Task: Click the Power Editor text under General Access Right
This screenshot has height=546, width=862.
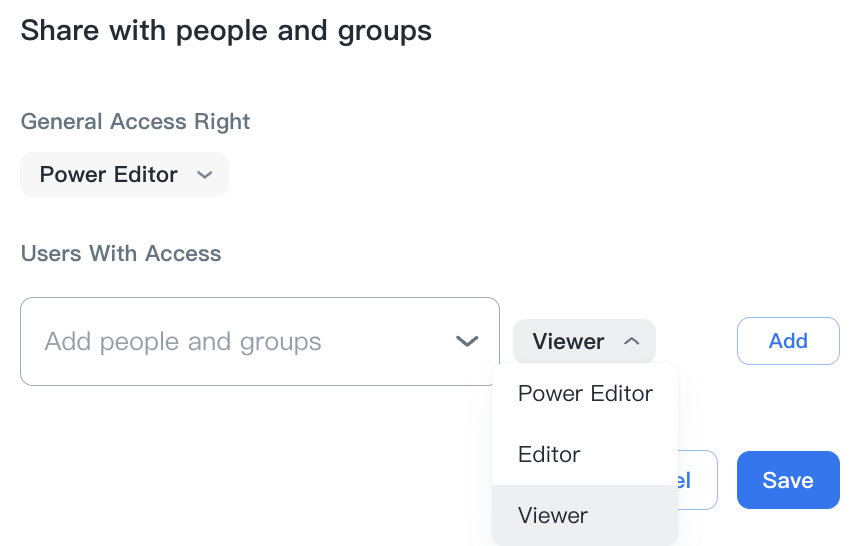Action: coord(109,175)
